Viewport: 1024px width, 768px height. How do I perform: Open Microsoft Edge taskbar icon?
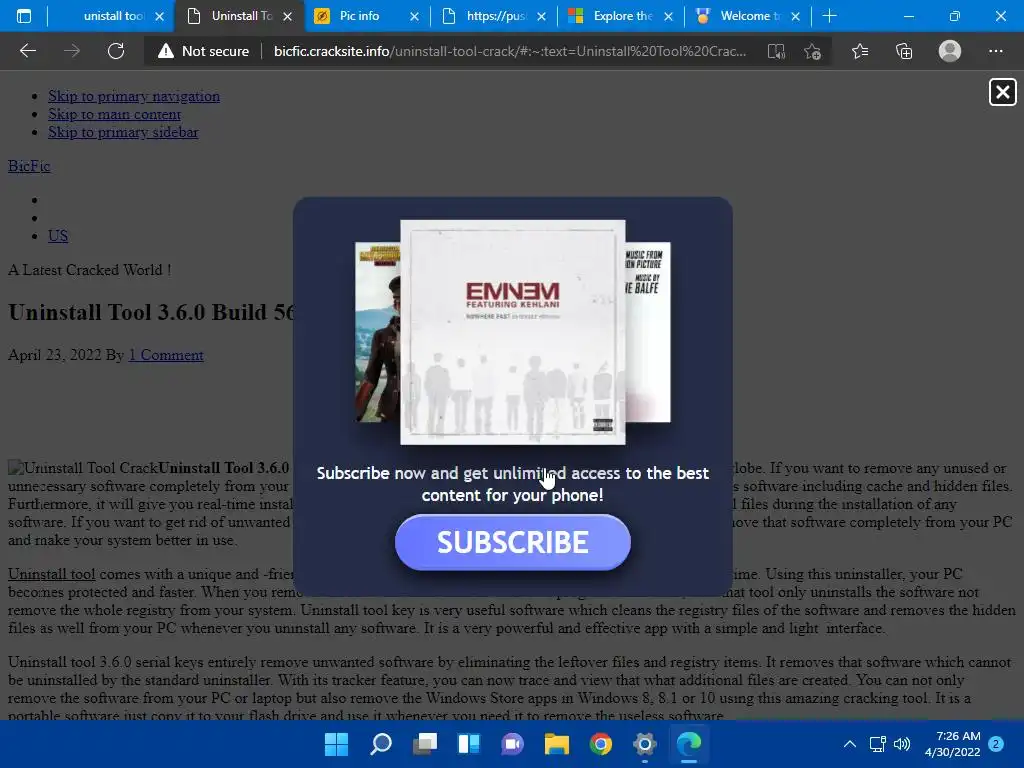point(688,744)
